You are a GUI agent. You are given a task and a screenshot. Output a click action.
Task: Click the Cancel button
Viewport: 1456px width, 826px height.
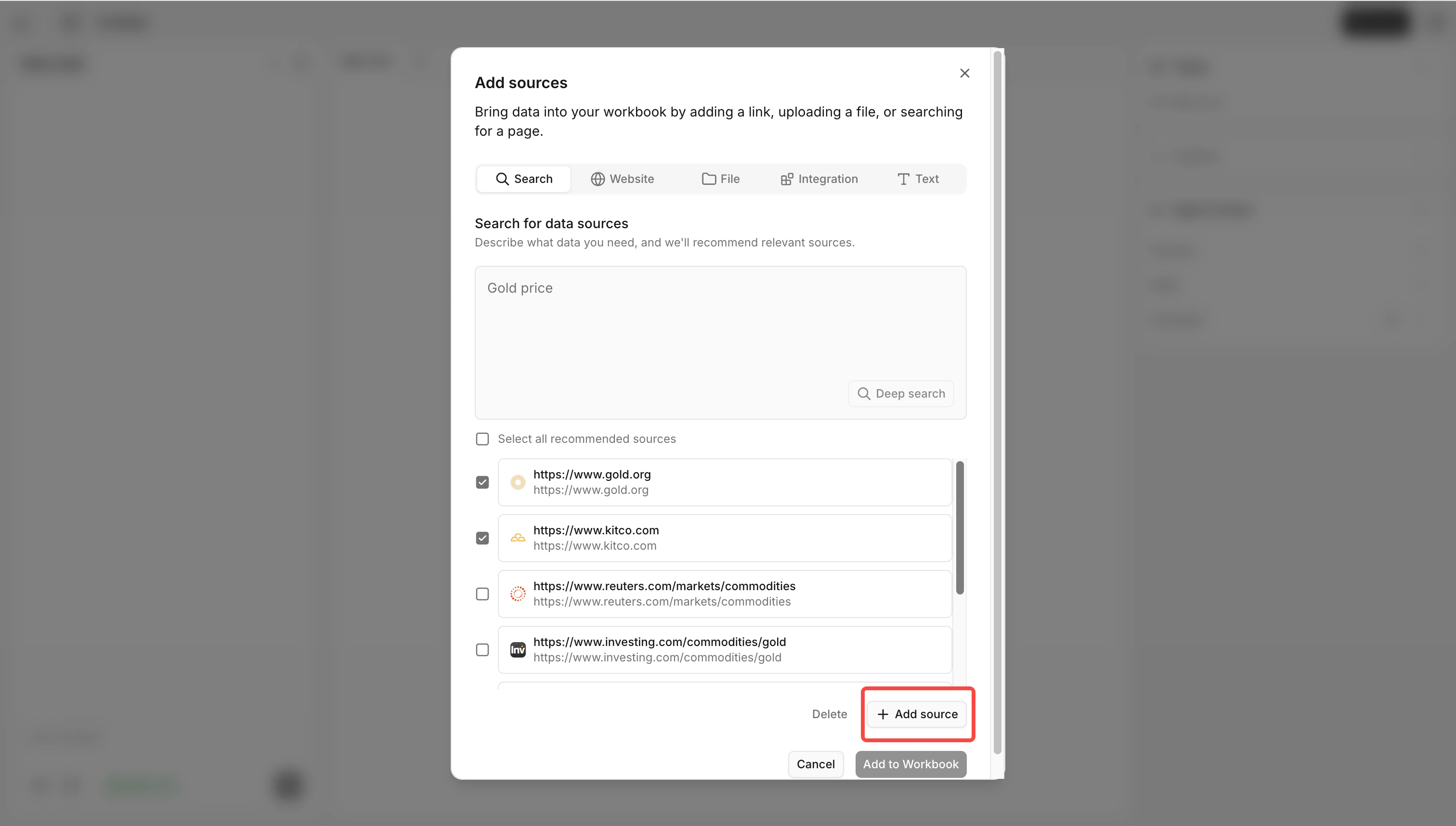[815, 764]
